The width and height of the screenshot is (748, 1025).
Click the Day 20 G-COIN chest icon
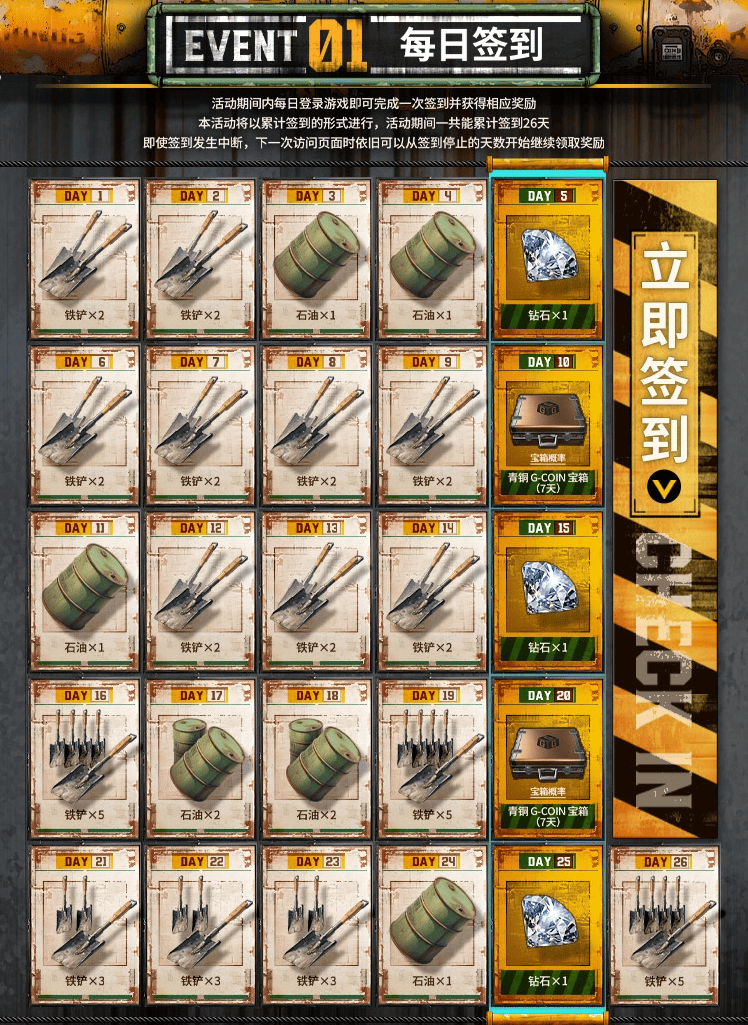click(x=547, y=754)
